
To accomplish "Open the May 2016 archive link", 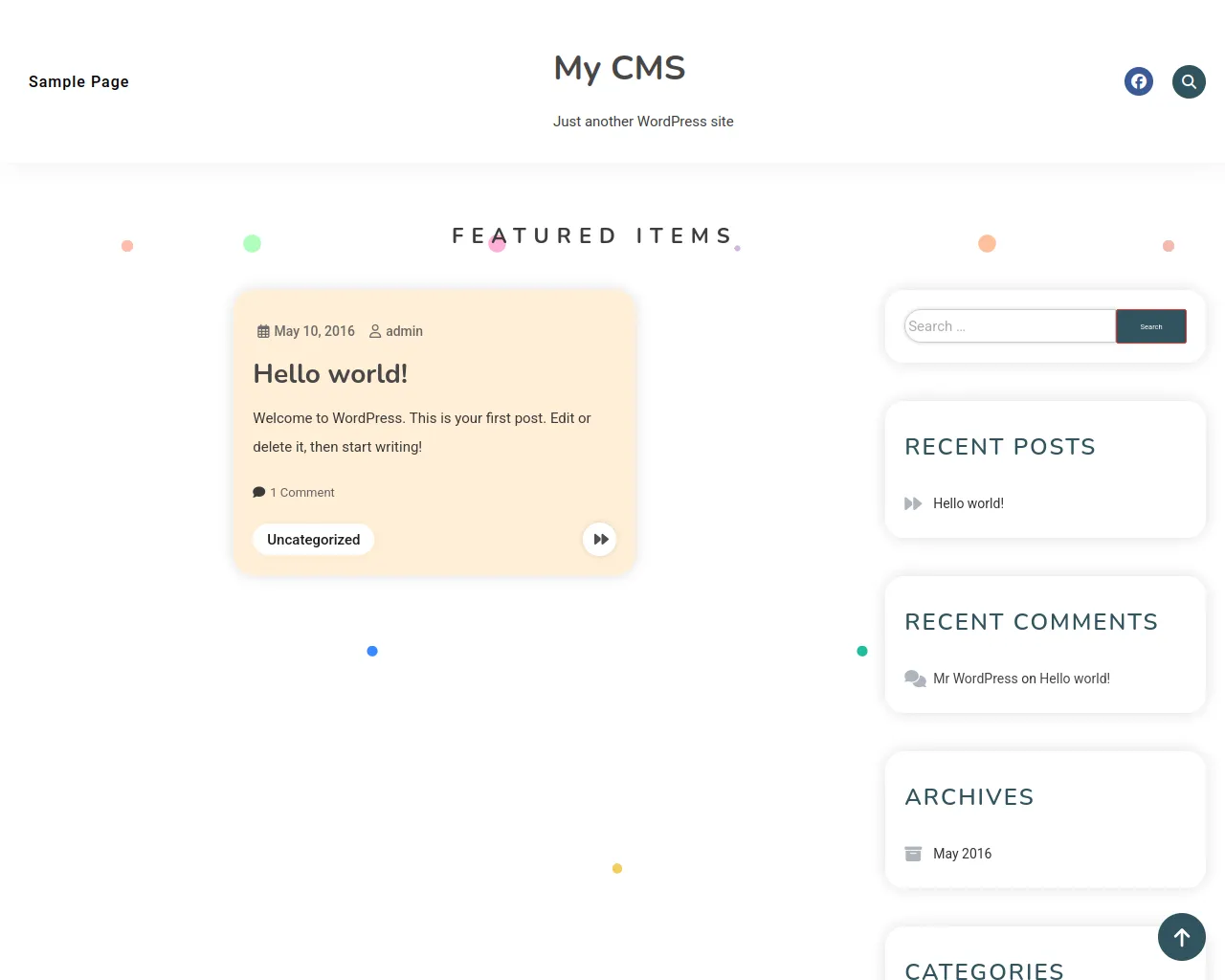I will (x=962, y=854).
